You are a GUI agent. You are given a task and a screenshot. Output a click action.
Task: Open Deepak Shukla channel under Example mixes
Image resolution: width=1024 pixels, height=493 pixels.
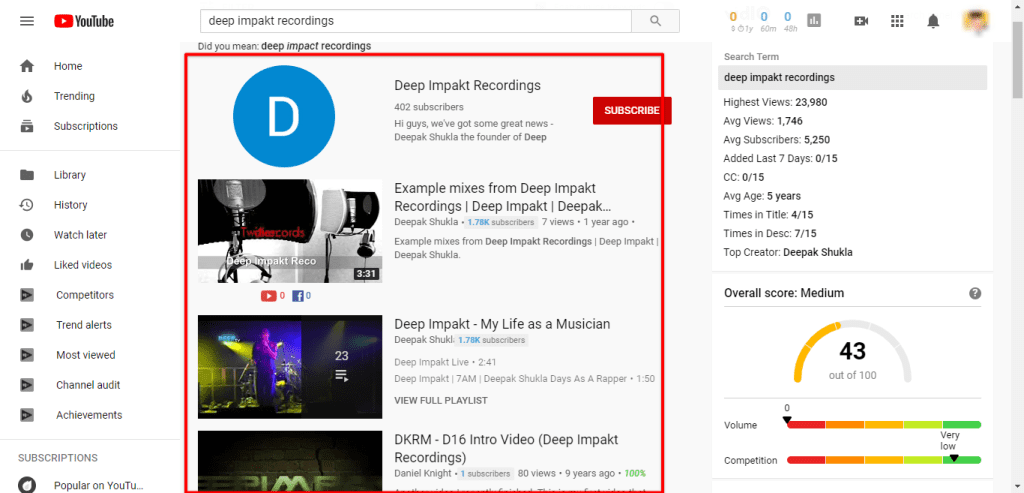(x=426, y=222)
